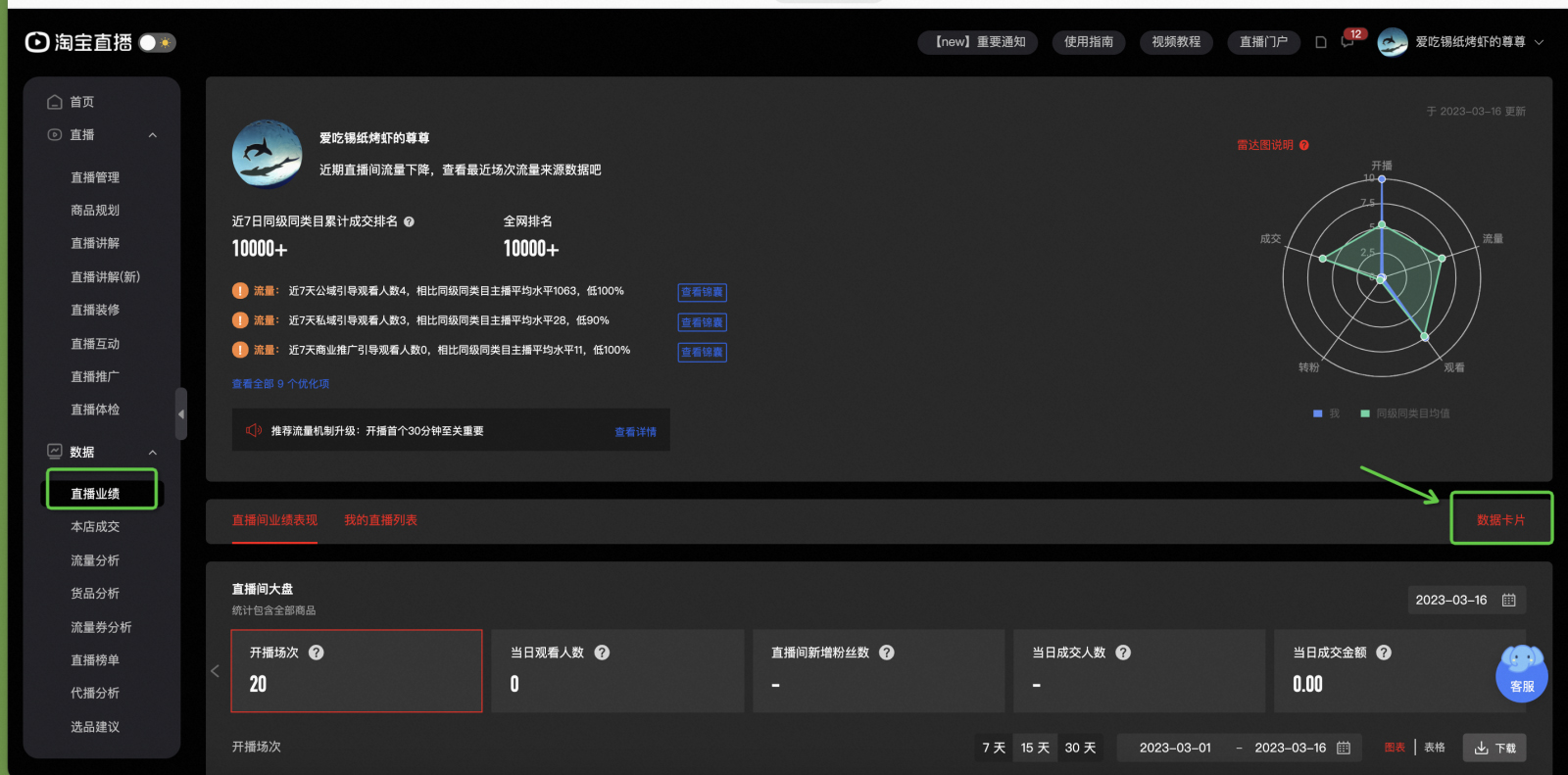Image resolution: width=1568 pixels, height=775 pixels.
Task: Collapse the sidebar using the handle arrow
Action: 181,414
